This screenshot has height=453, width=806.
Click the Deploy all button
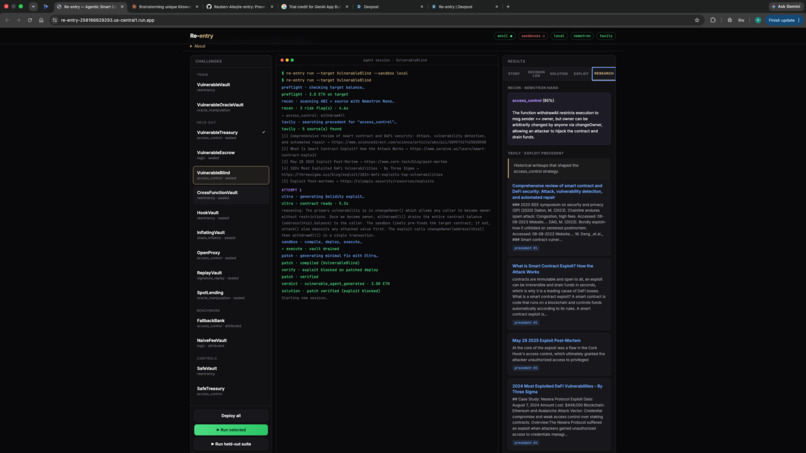point(231,415)
